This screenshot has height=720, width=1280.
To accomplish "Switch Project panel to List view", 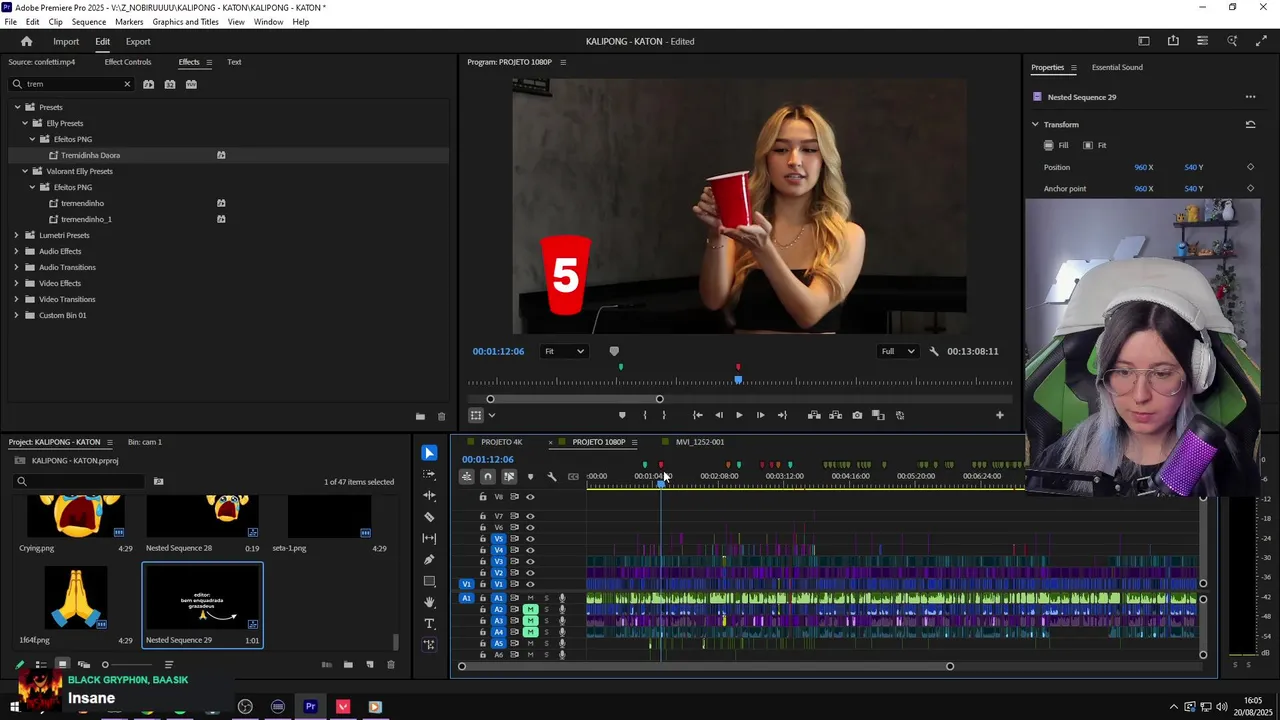I will point(41,664).
